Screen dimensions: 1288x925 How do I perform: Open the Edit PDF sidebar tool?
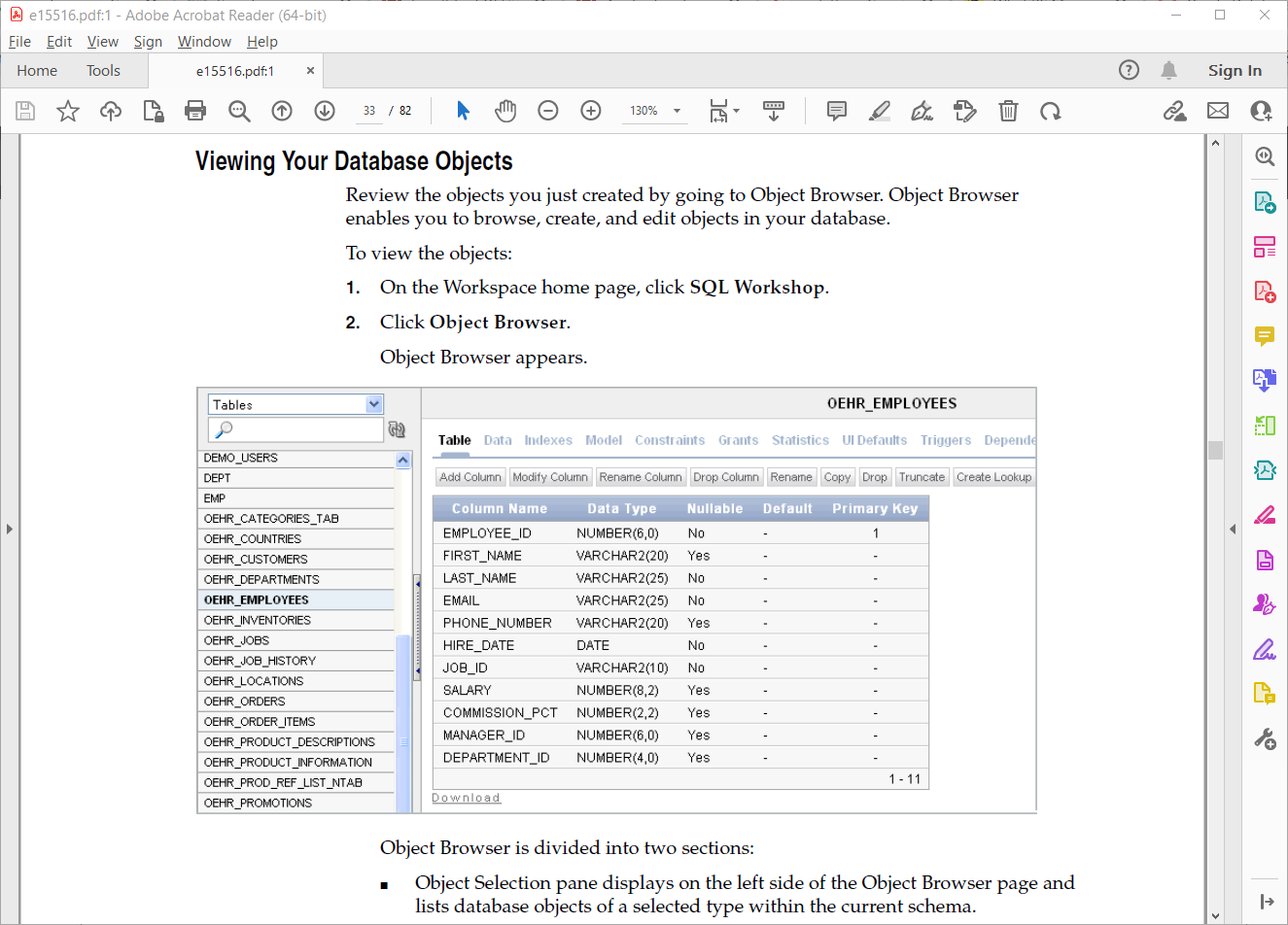(1265, 247)
